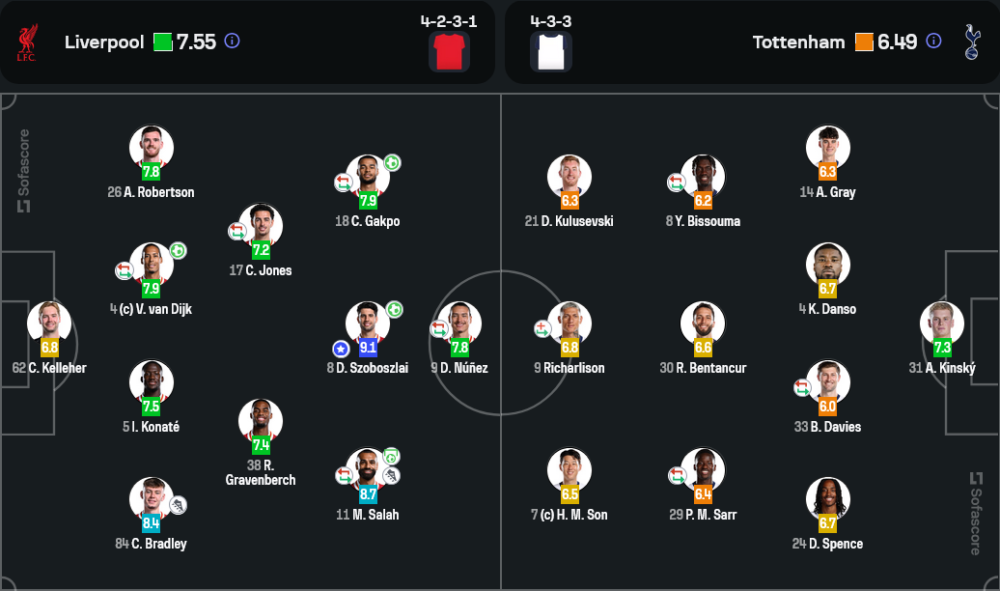Screen dimensions: 1000x591
Task: Open the info icon next to Tottenham's 6.49
Action: [x=933, y=41]
